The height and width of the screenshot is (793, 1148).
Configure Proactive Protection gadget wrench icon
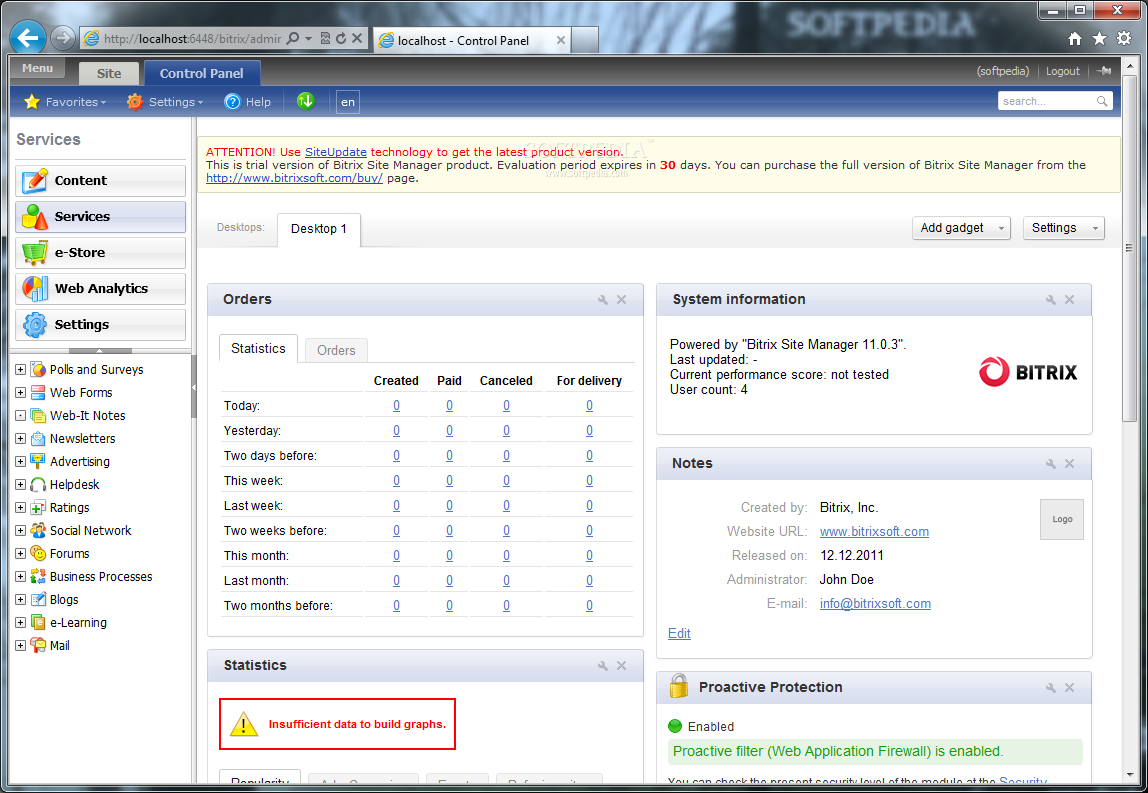[1051, 688]
